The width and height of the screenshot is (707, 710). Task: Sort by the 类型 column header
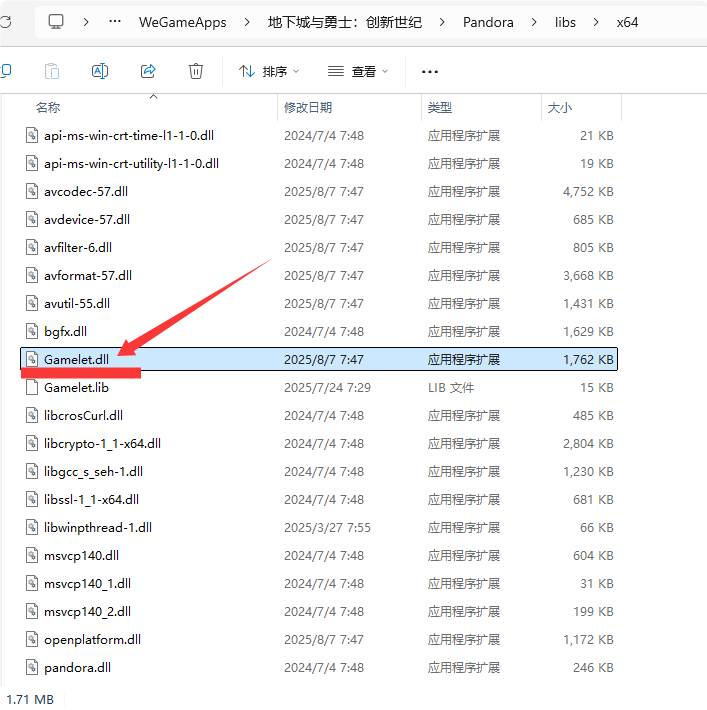(x=440, y=108)
